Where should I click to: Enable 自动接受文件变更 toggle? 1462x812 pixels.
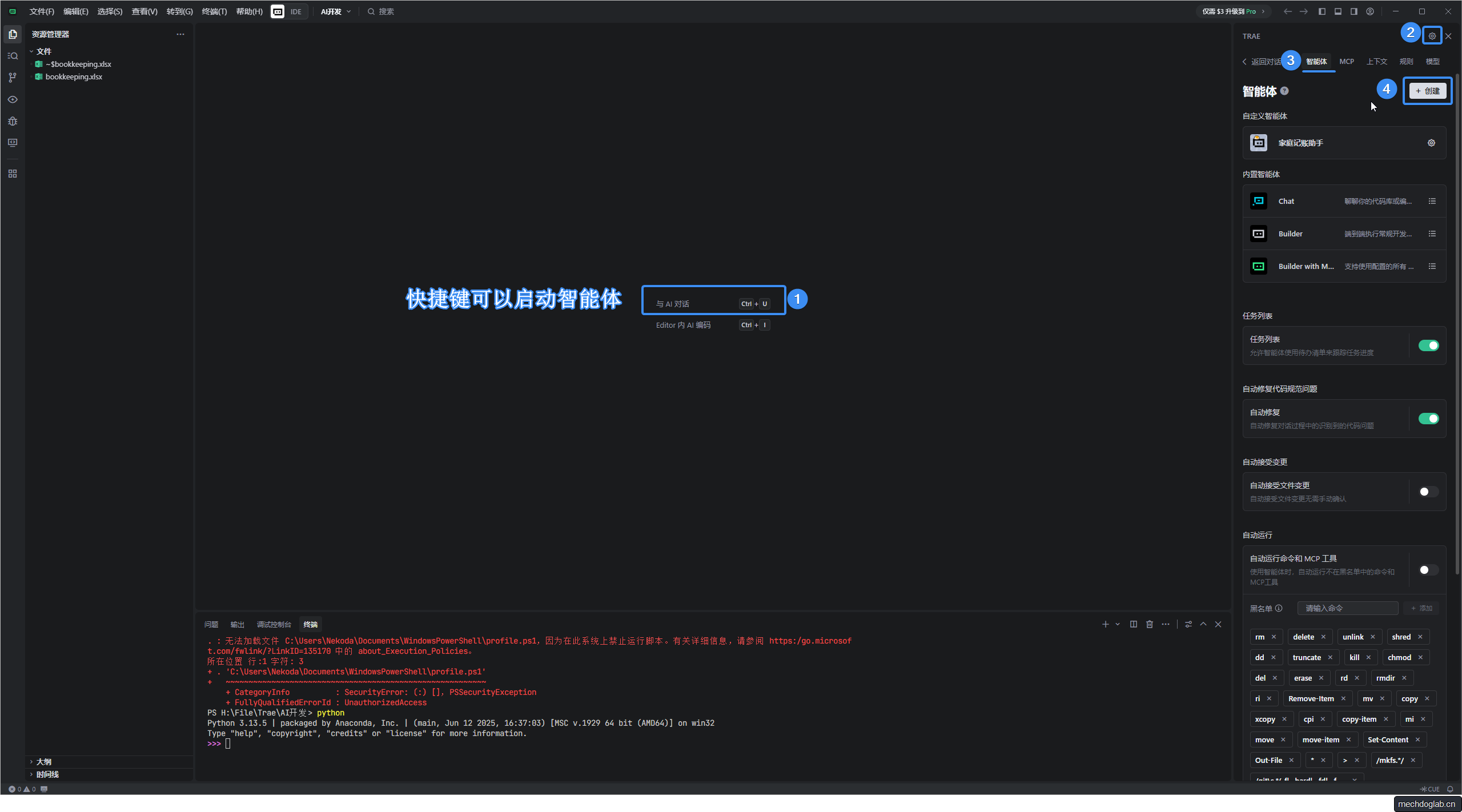click(x=1428, y=492)
